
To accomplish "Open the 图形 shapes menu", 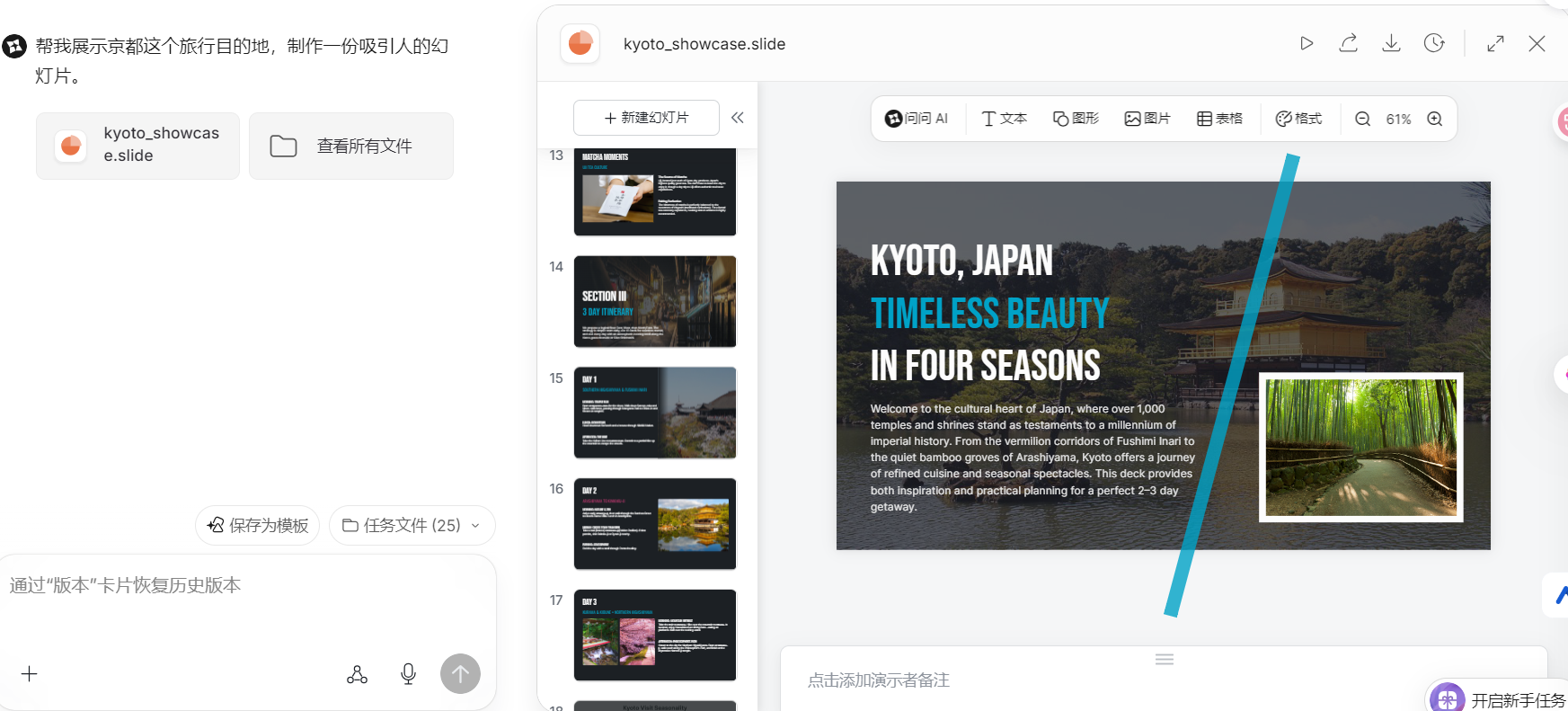I will tap(1076, 119).
